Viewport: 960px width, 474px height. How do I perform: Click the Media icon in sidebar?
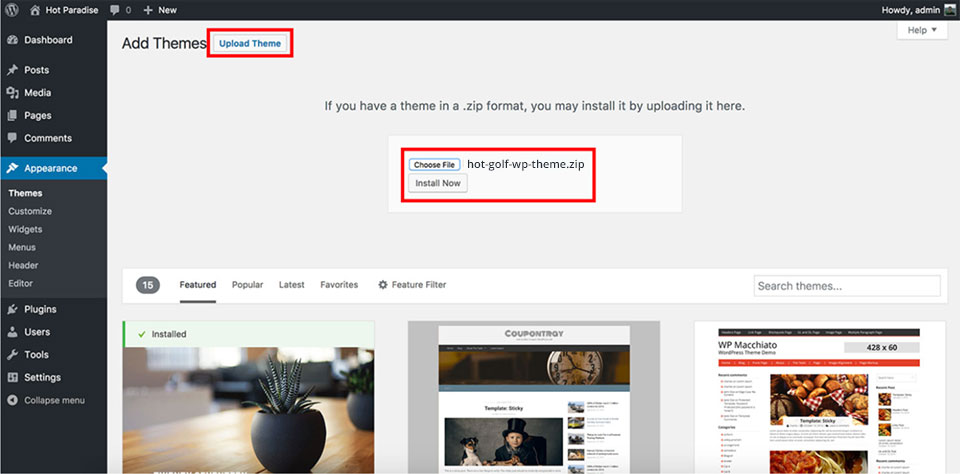(x=12, y=92)
